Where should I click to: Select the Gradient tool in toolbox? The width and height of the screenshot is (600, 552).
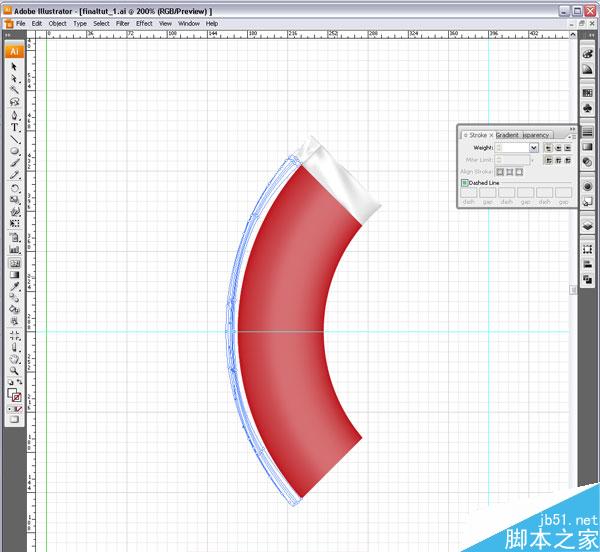pyautogui.click(x=14, y=275)
